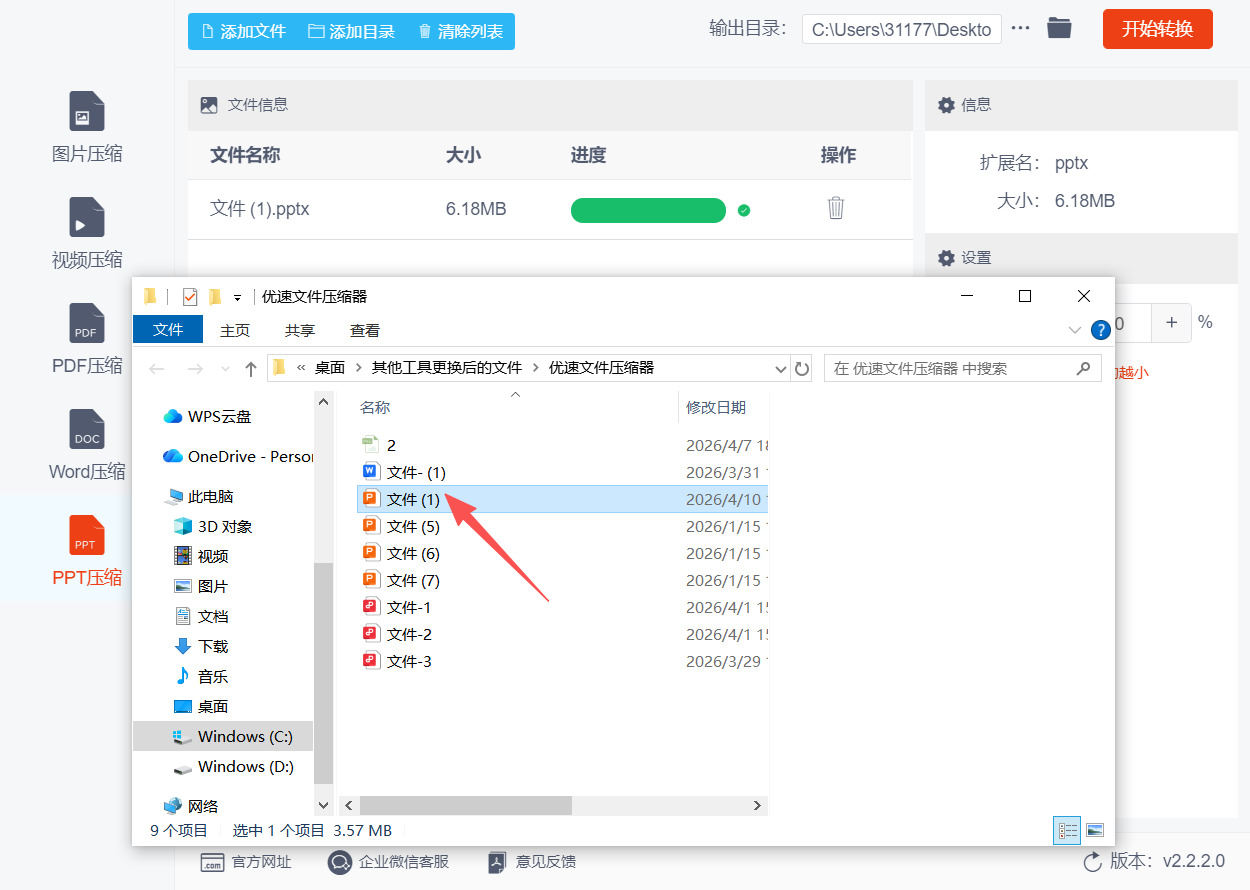Select 此电脑 in the navigation pane
Image resolution: width=1250 pixels, height=890 pixels.
pyautogui.click(x=199, y=496)
